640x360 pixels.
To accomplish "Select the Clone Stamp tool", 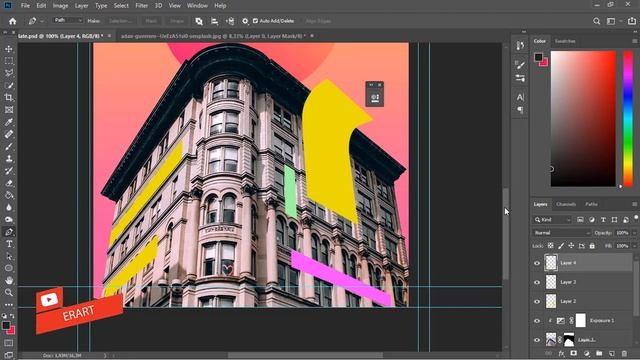I will (9, 159).
